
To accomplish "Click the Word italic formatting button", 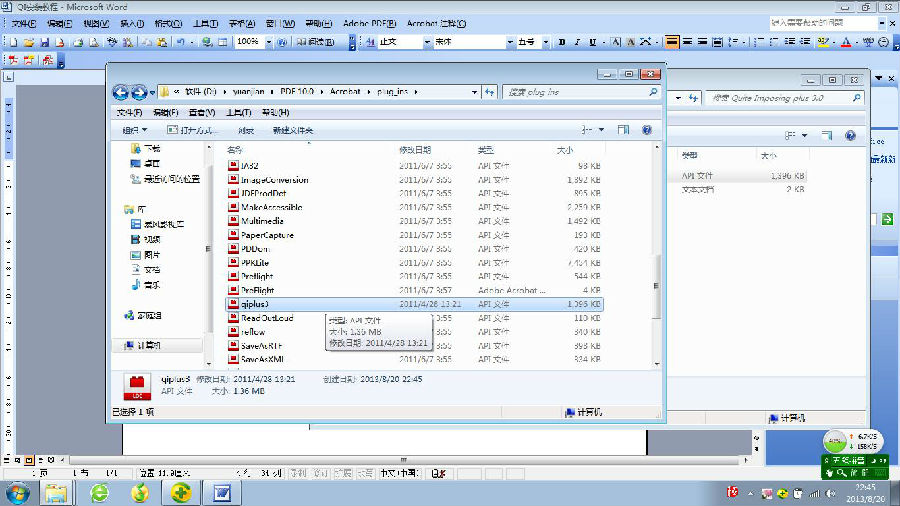I will pyautogui.click(x=577, y=42).
